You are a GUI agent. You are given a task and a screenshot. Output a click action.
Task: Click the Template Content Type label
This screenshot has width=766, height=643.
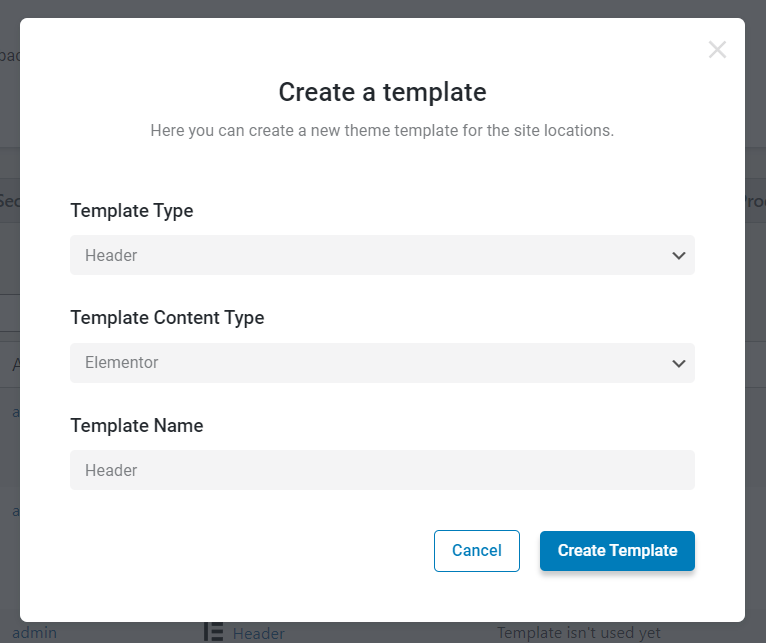pos(167,318)
